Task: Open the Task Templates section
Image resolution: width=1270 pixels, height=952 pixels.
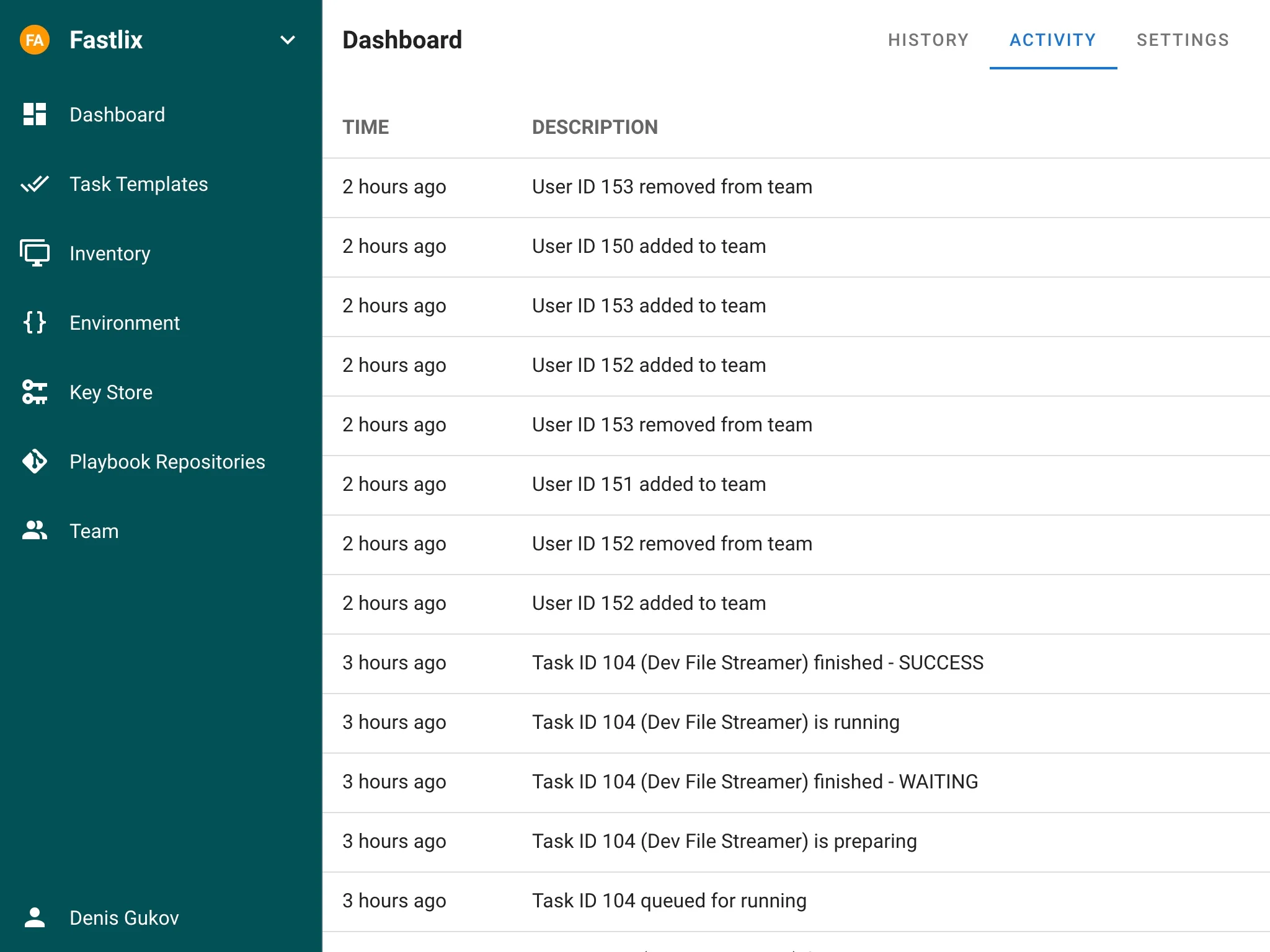Action: (138, 184)
